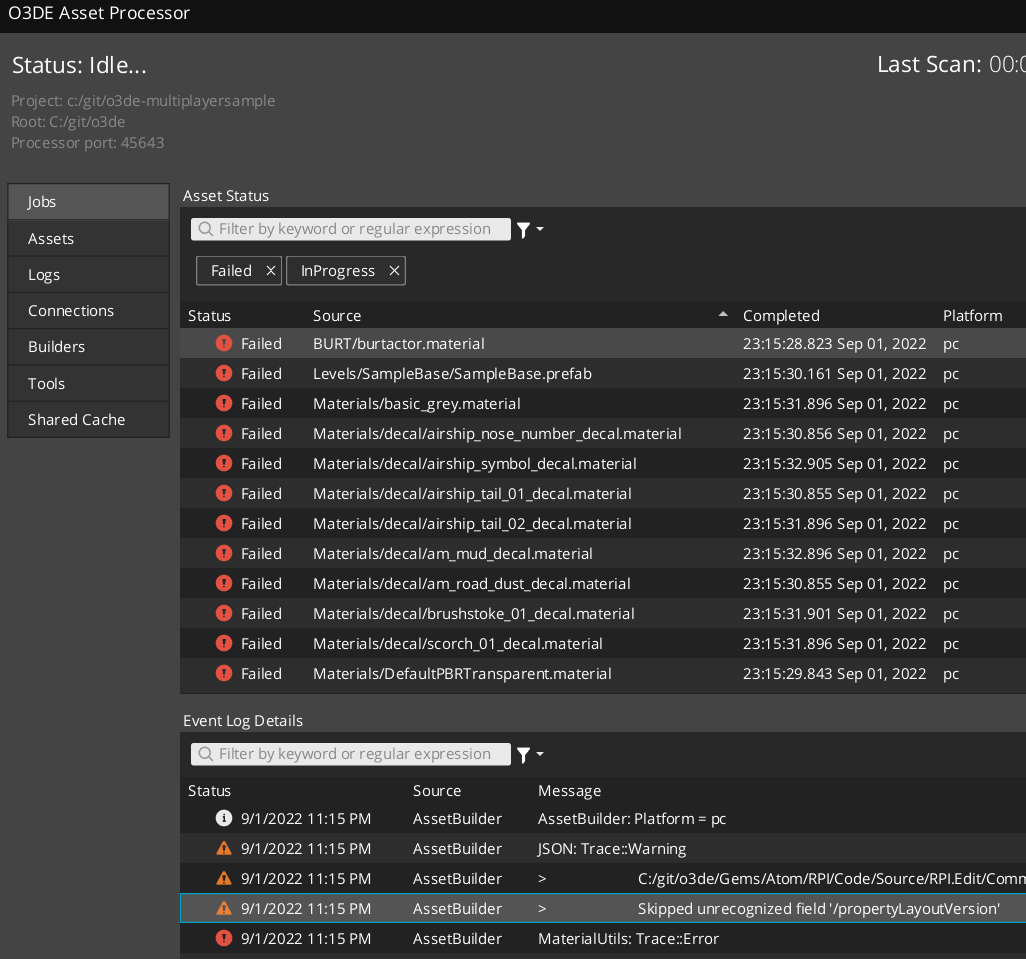
Task: Open the filter dropdown arrow beside the Asset Status funnel
Action: pos(538,229)
